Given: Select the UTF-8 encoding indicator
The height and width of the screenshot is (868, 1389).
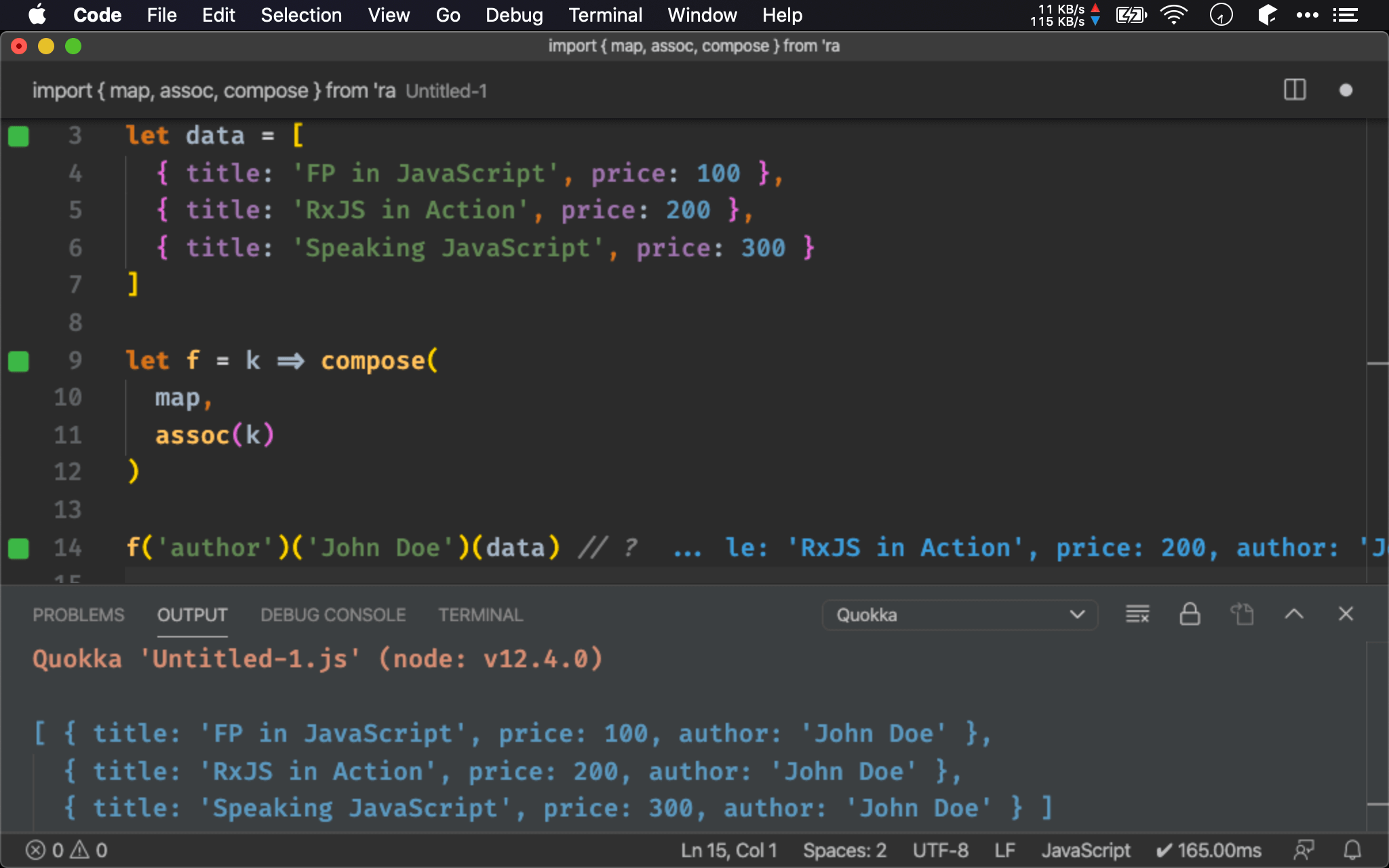Looking at the screenshot, I should click(940, 850).
